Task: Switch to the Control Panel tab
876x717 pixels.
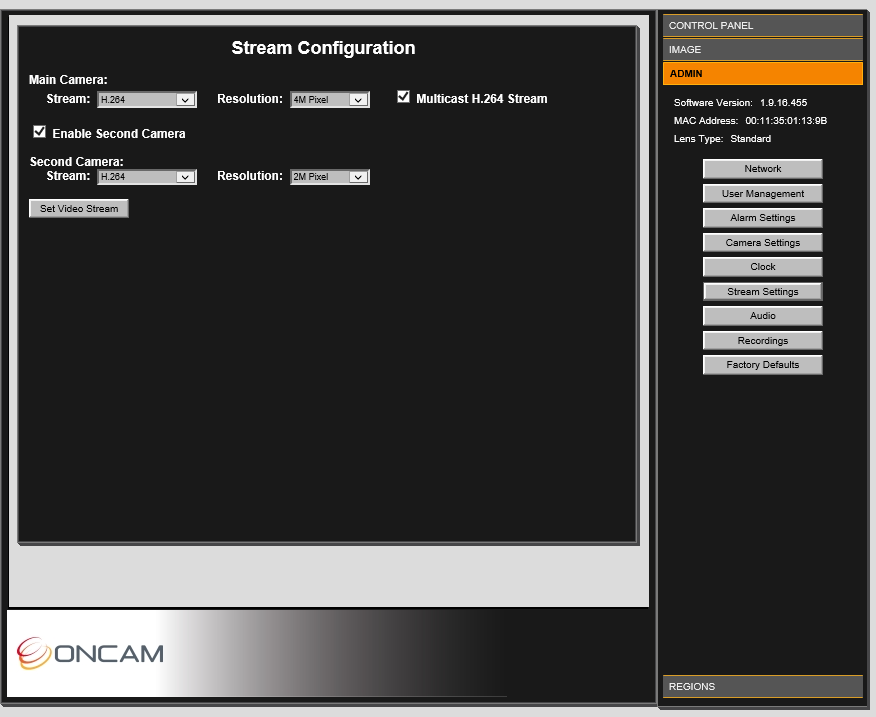Action: [x=763, y=26]
